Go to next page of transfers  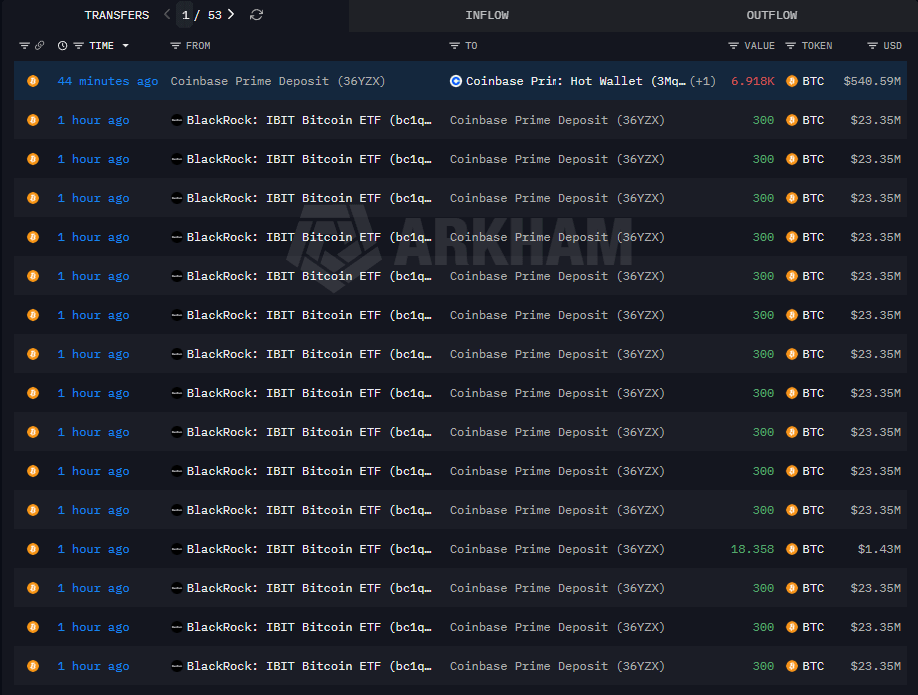point(231,15)
